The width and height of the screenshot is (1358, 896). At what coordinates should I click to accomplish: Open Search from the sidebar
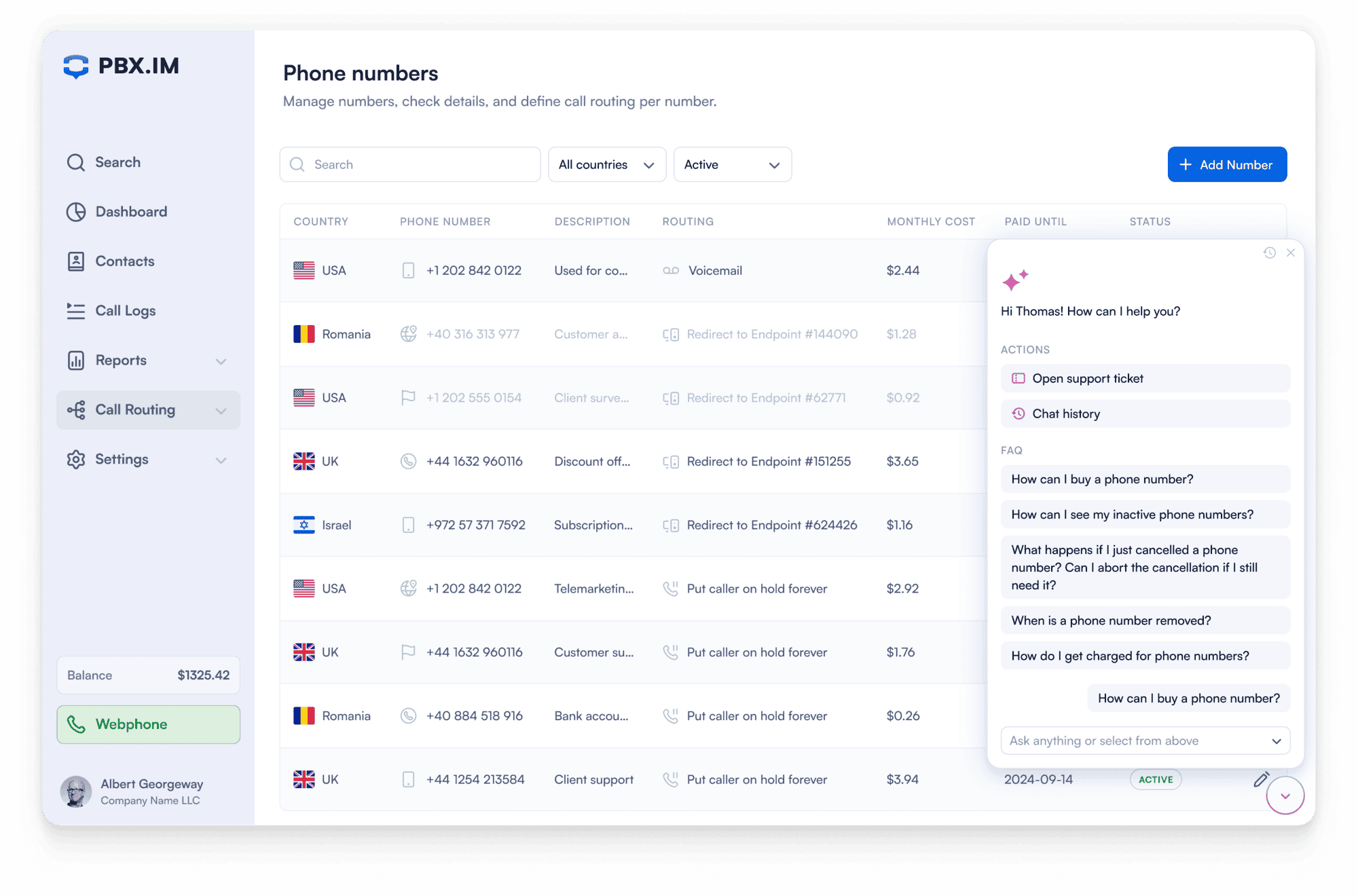(117, 162)
